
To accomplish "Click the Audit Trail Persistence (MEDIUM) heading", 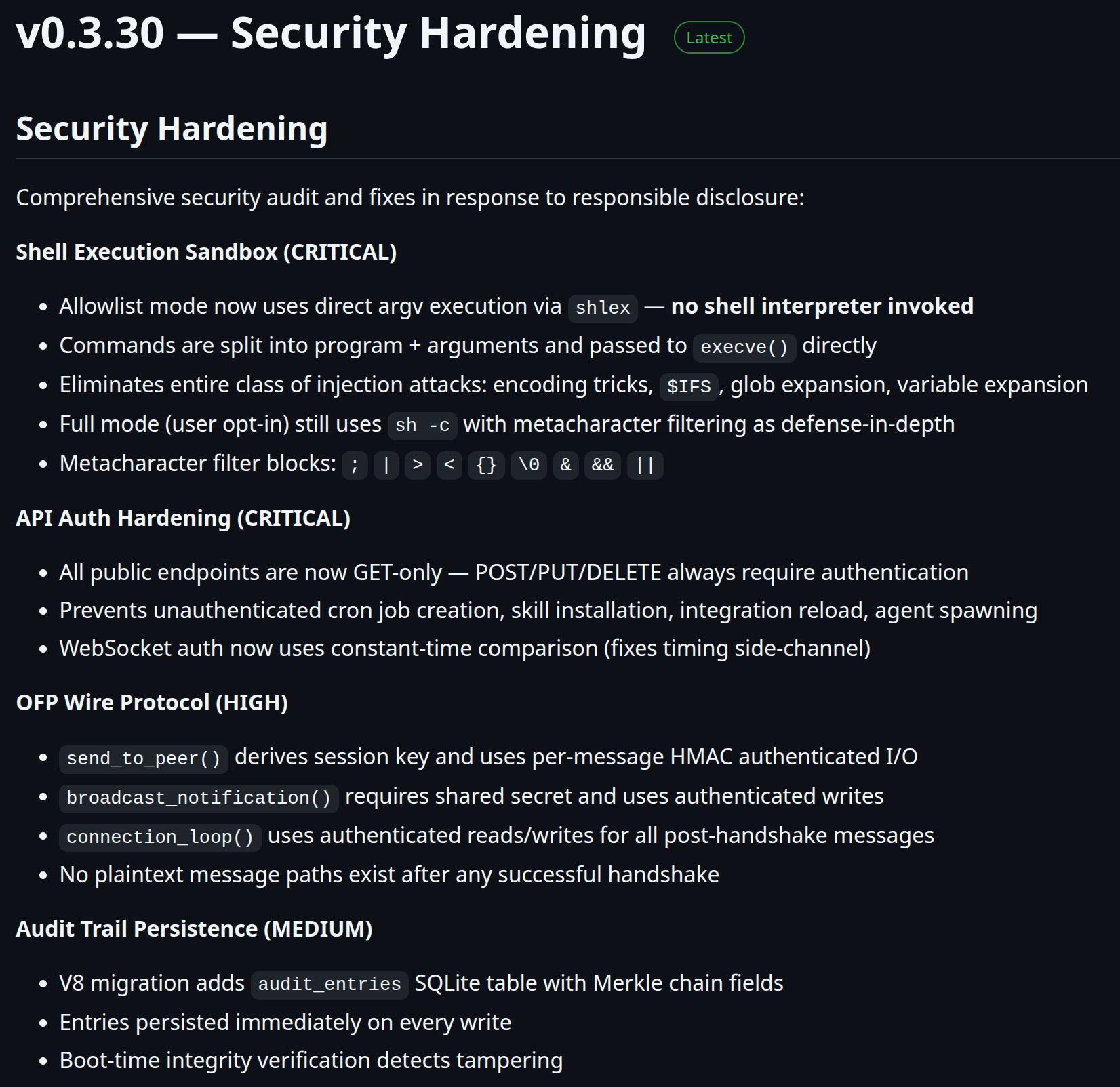I will pyautogui.click(x=194, y=929).
